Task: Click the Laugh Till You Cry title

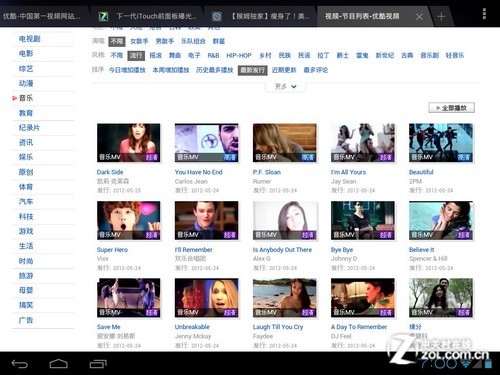Action: pos(278,327)
